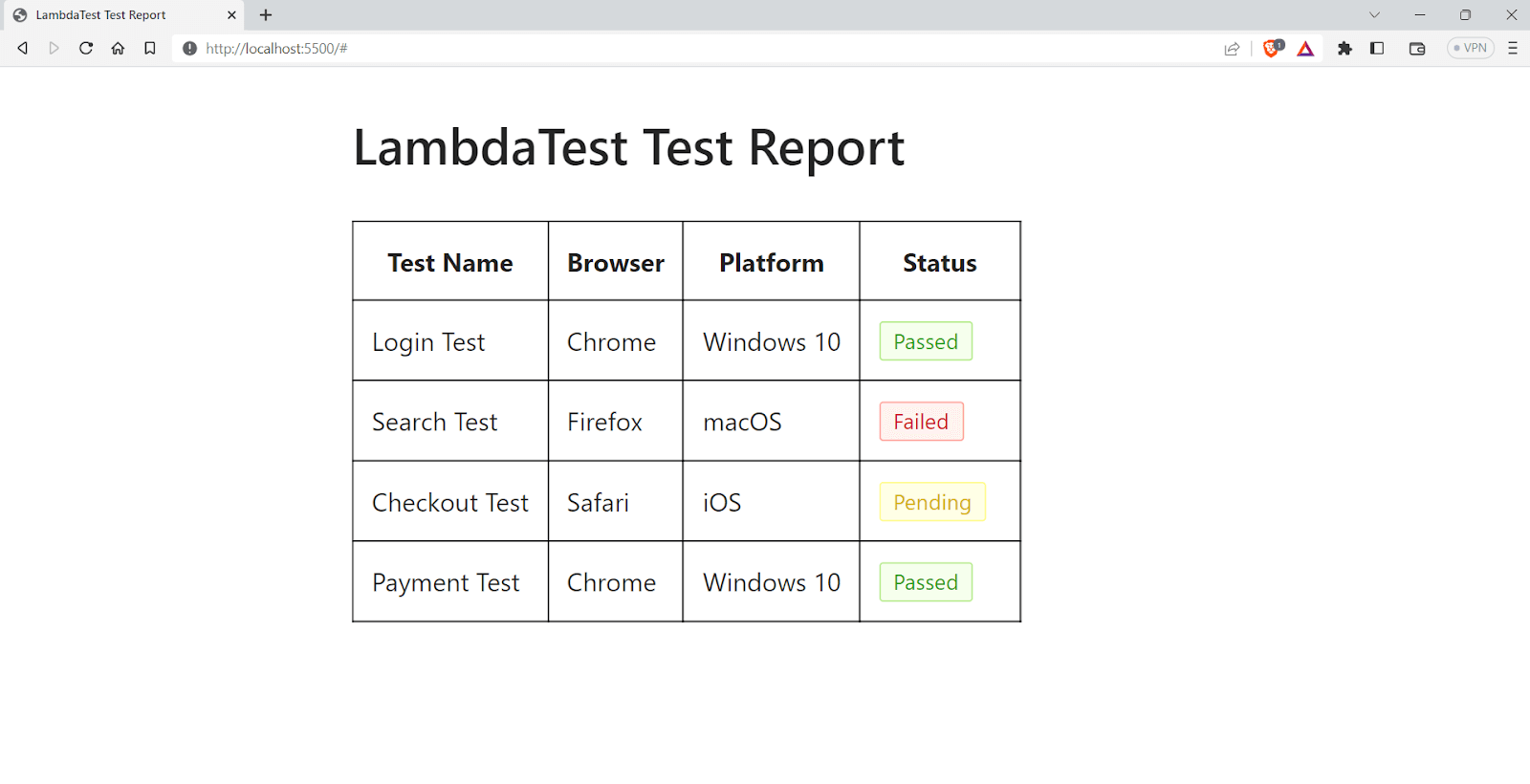Focus the address bar URL field

[669, 49]
